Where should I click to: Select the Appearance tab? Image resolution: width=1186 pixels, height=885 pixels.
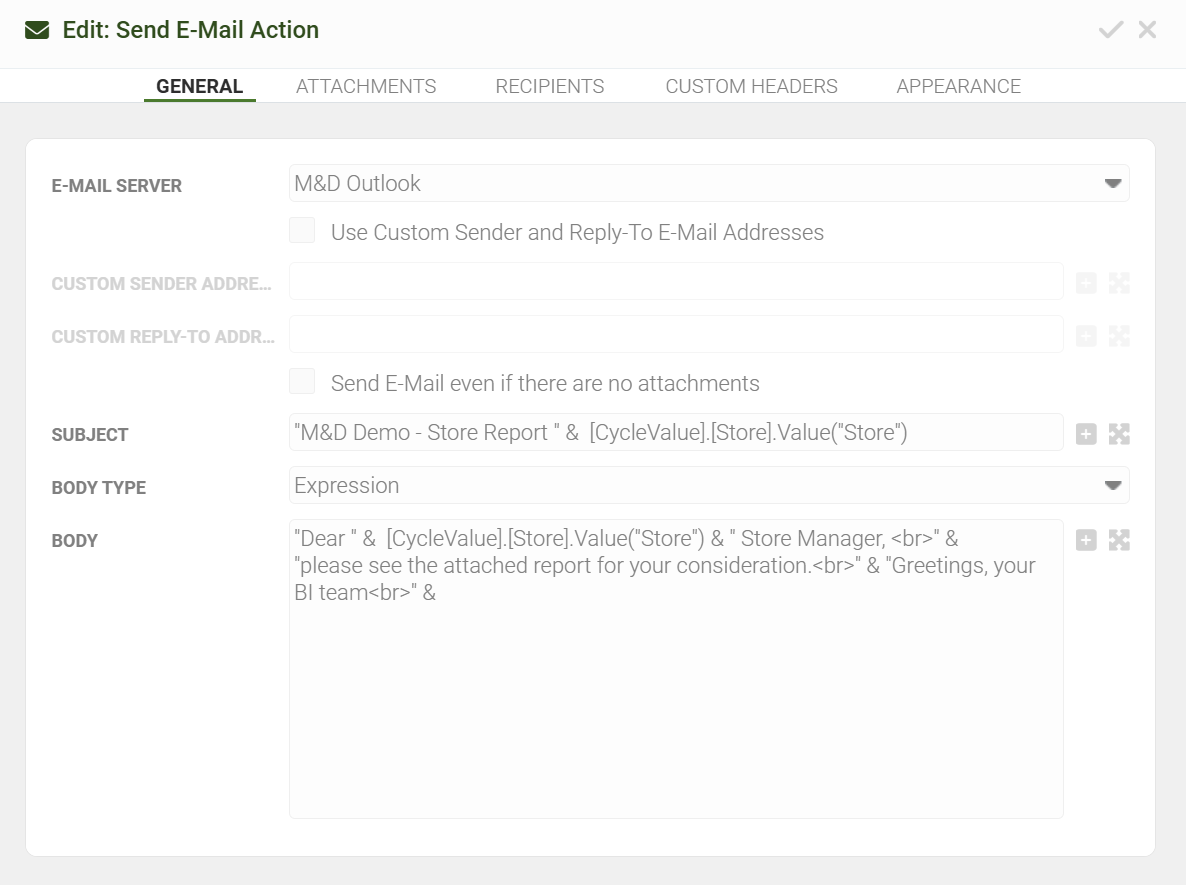(958, 86)
